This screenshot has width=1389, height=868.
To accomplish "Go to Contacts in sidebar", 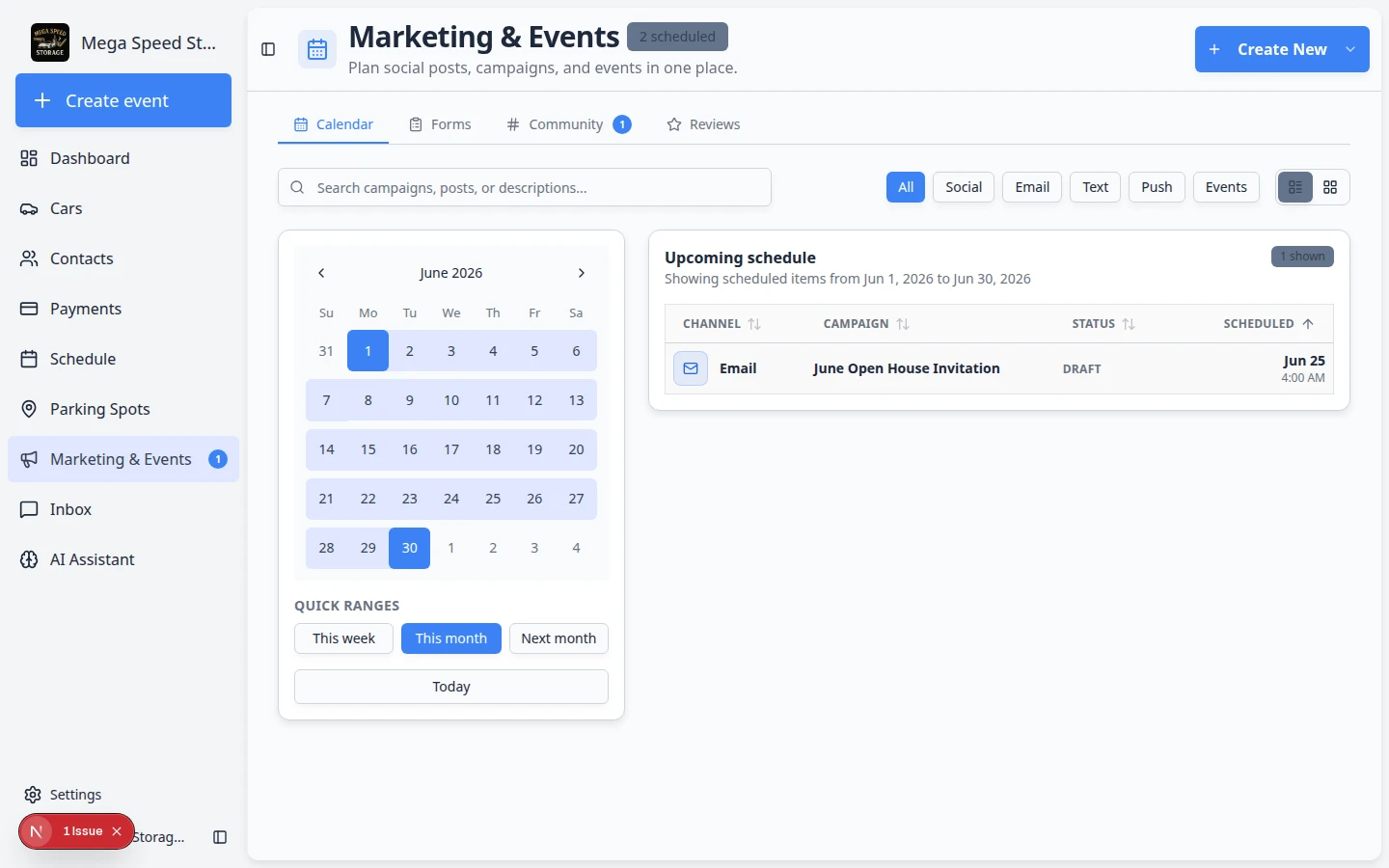I will pyautogui.click(x=123, y=258).
